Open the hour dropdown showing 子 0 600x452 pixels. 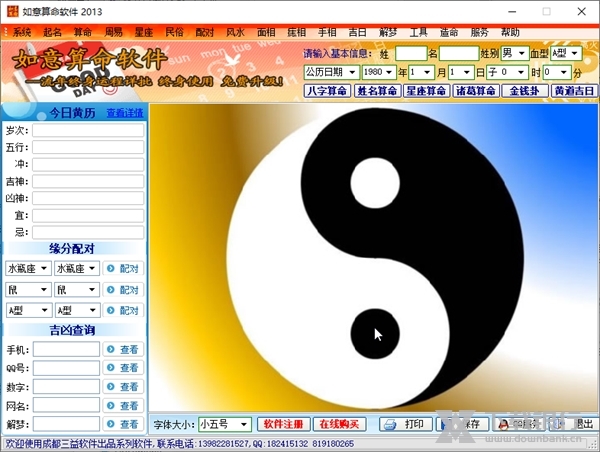pyautogui.click(x=508, y=72)
